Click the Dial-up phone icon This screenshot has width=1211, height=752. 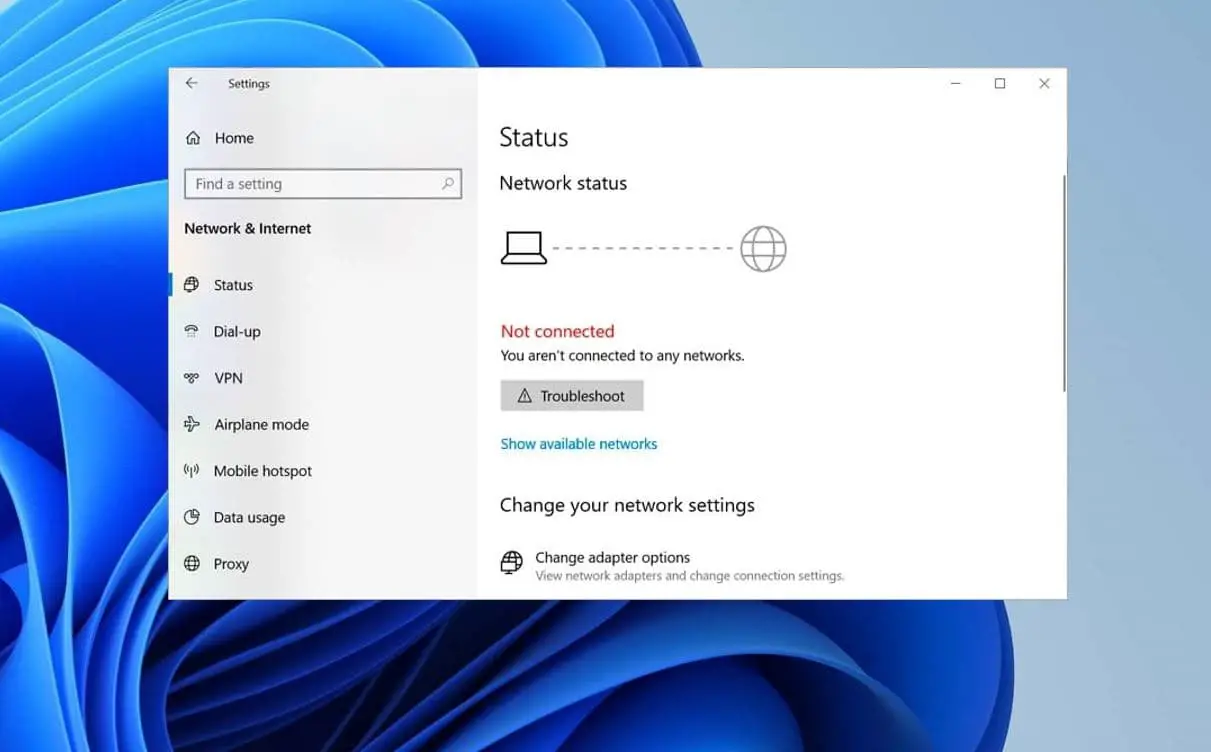[192, 331]
